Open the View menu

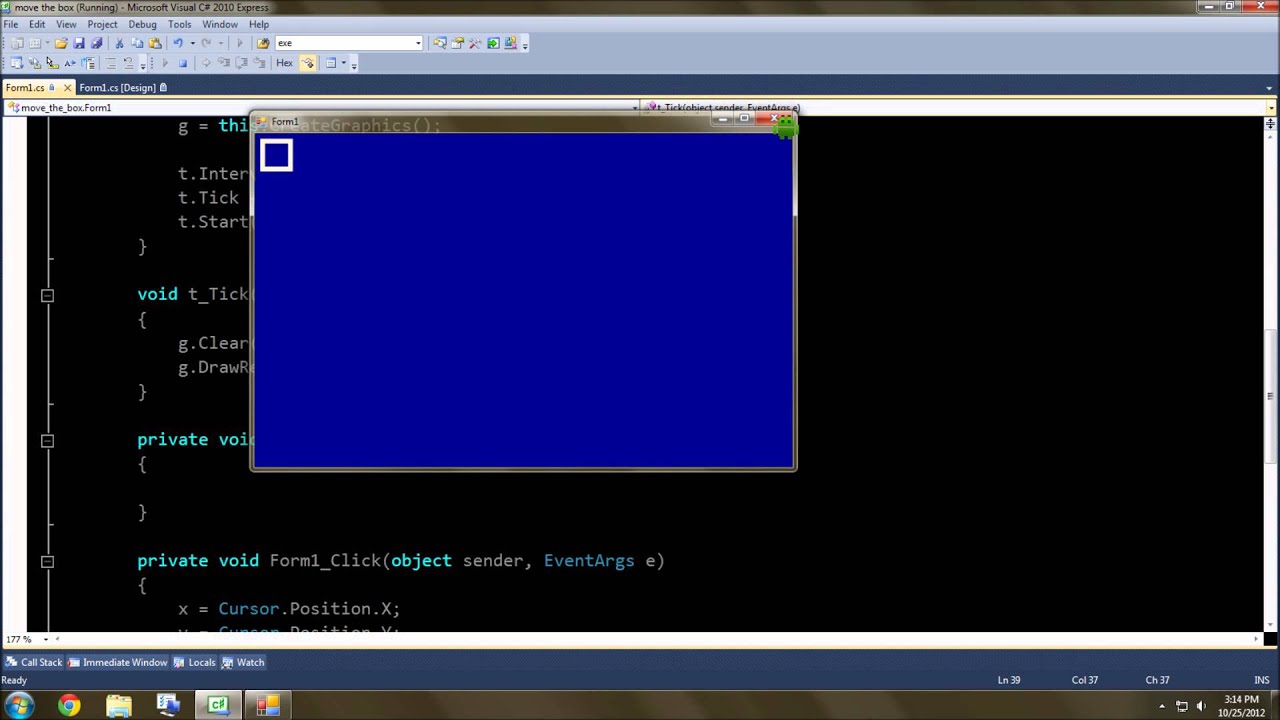click(66, 24)
